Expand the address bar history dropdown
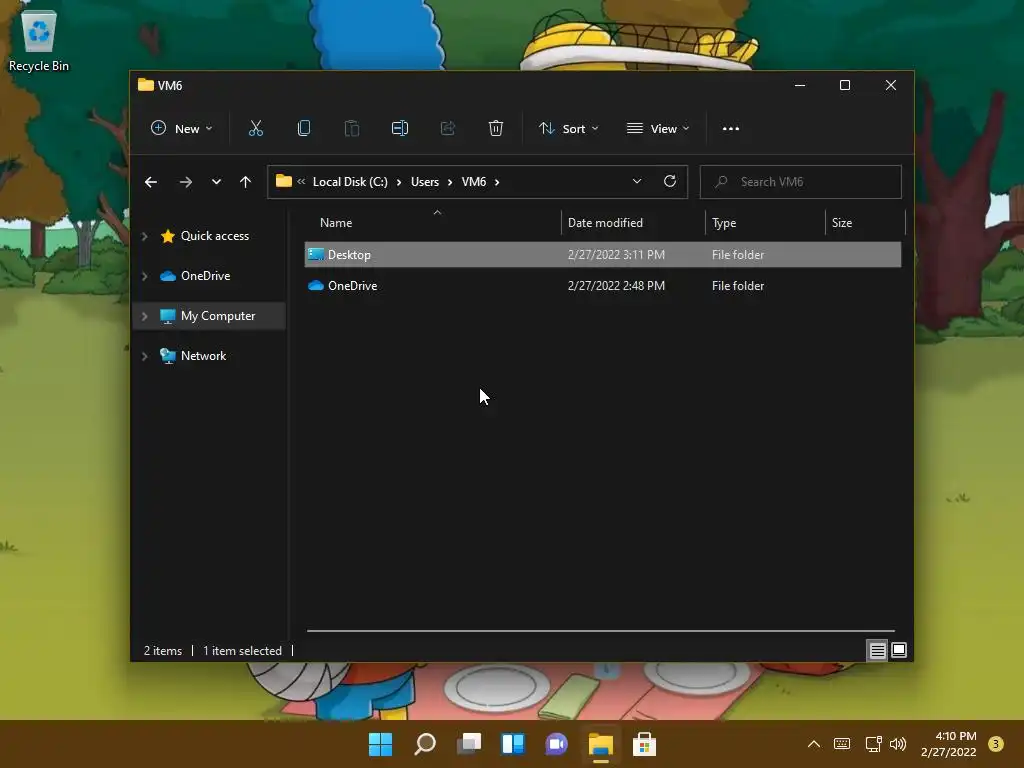Image resolution: width=1024 pixels, height=768 pixels. click(637, 182)
